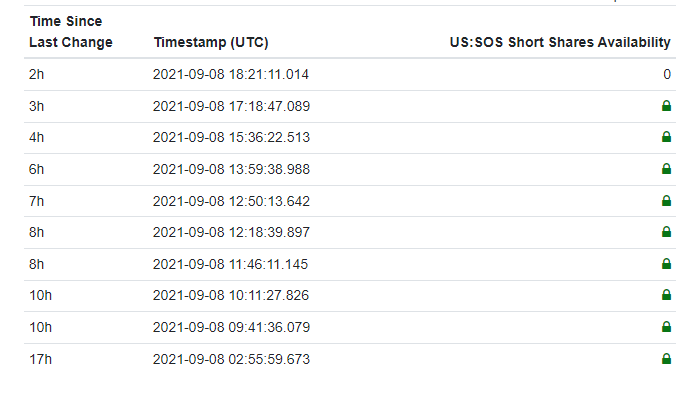Click lock icon in 12:18:39.897 row

coord(666,231)
